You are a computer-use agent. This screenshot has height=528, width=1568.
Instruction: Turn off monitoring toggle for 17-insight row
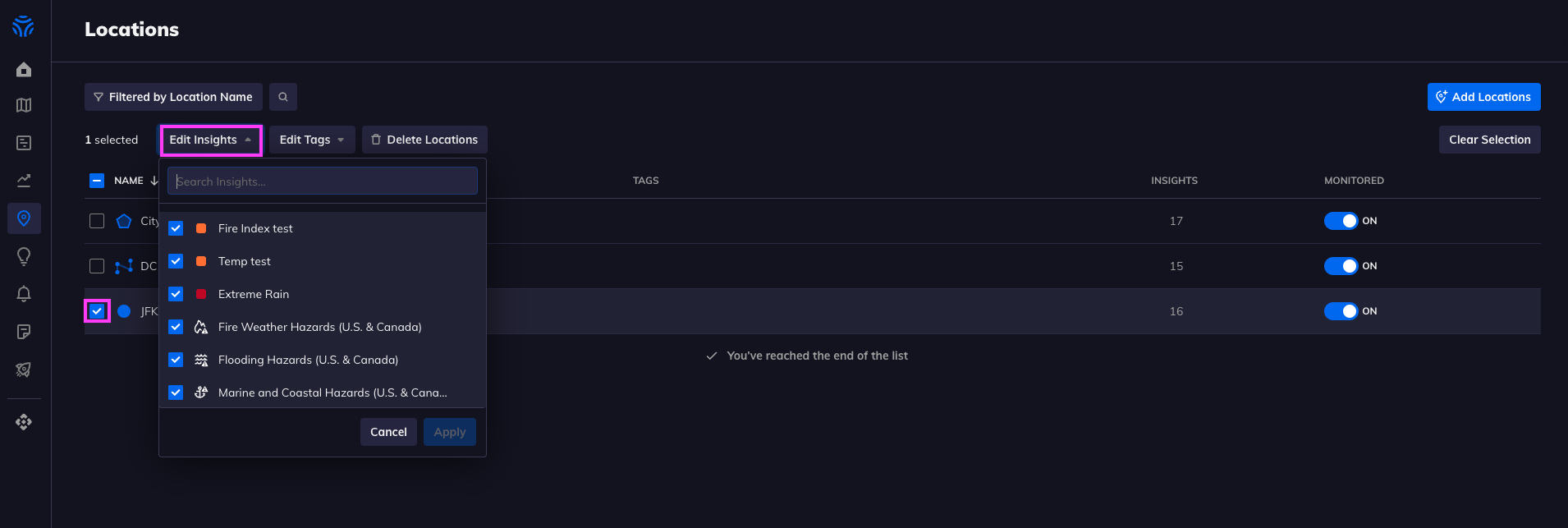pos(1341,221)
